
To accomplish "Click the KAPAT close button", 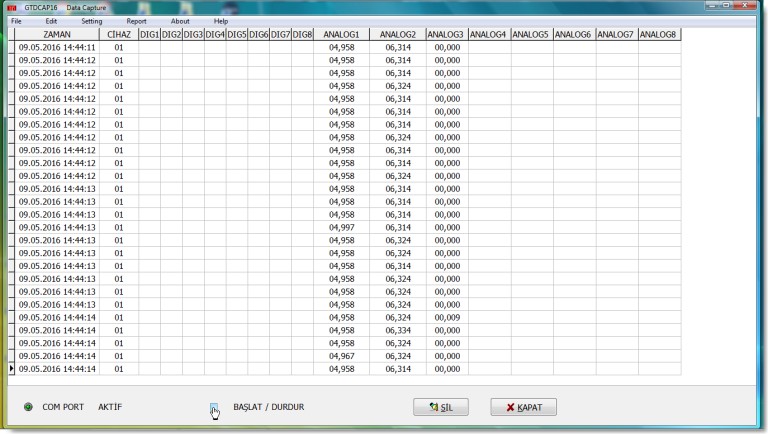I will (x=524, y=407).
